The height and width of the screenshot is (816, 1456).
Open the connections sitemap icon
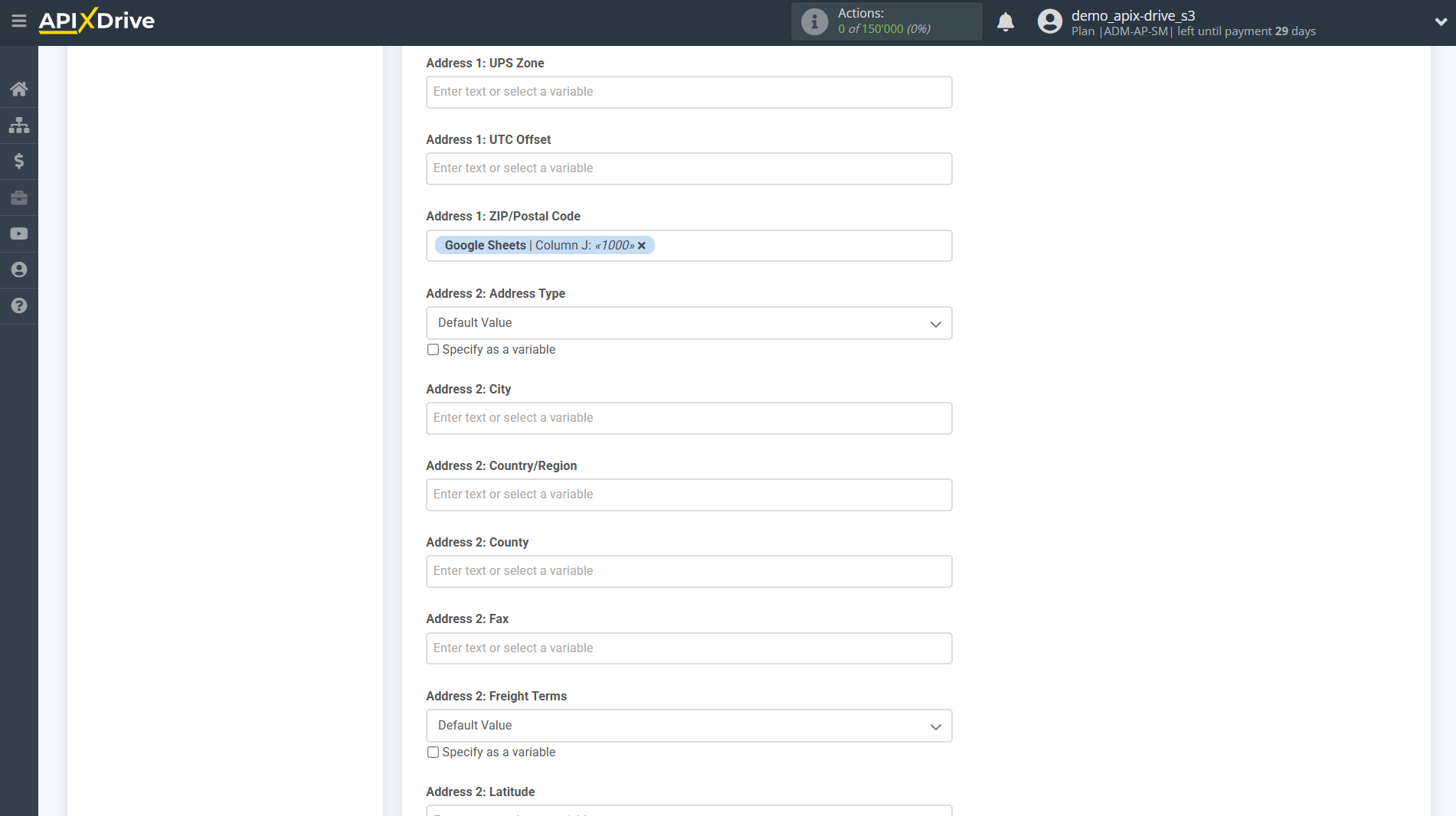(x=19, y=125)
